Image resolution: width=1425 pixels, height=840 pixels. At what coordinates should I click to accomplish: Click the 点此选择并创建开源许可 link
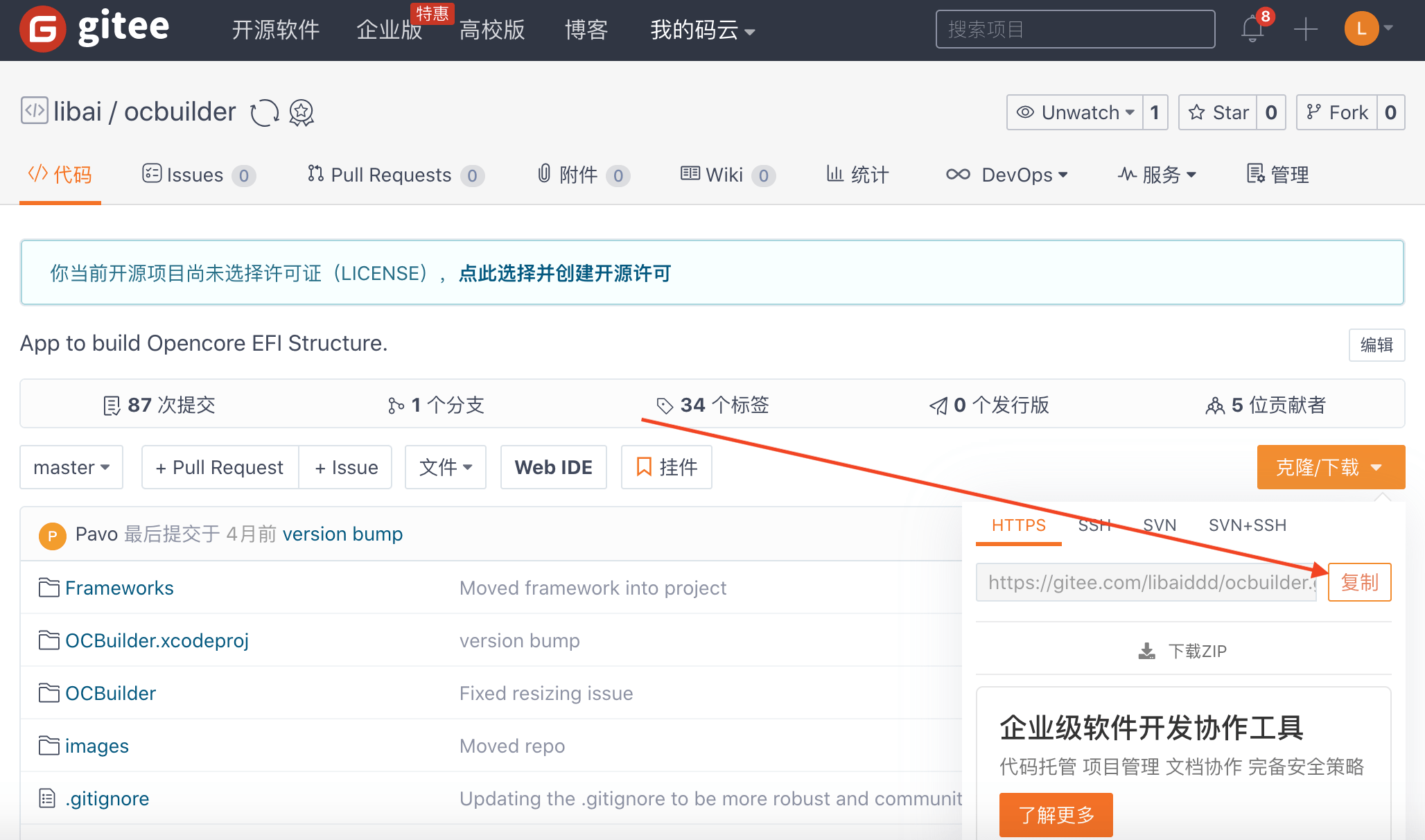click(565, 273)
